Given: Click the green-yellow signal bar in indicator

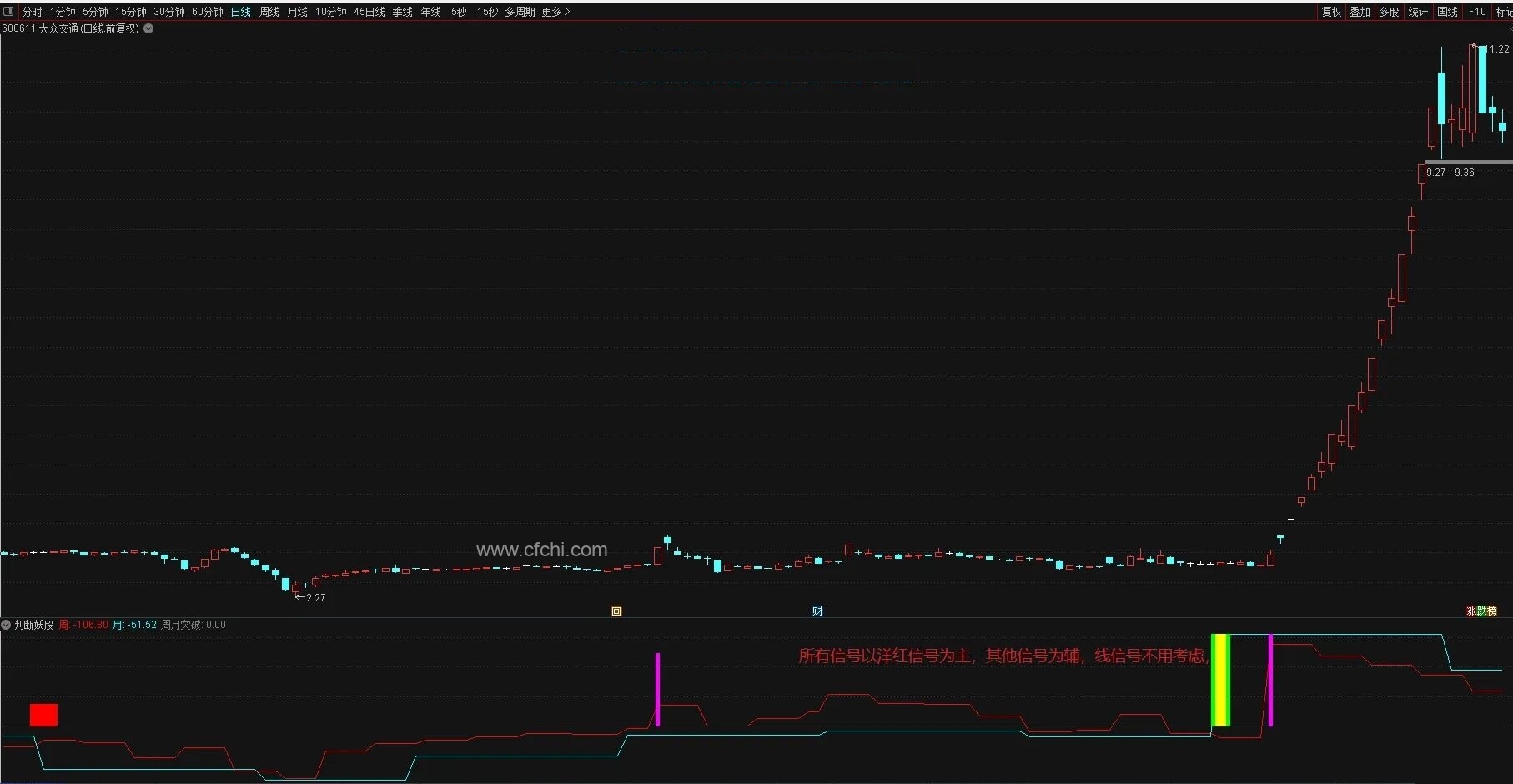Looking at the screenshot, I should click(x=1220, y=680).
